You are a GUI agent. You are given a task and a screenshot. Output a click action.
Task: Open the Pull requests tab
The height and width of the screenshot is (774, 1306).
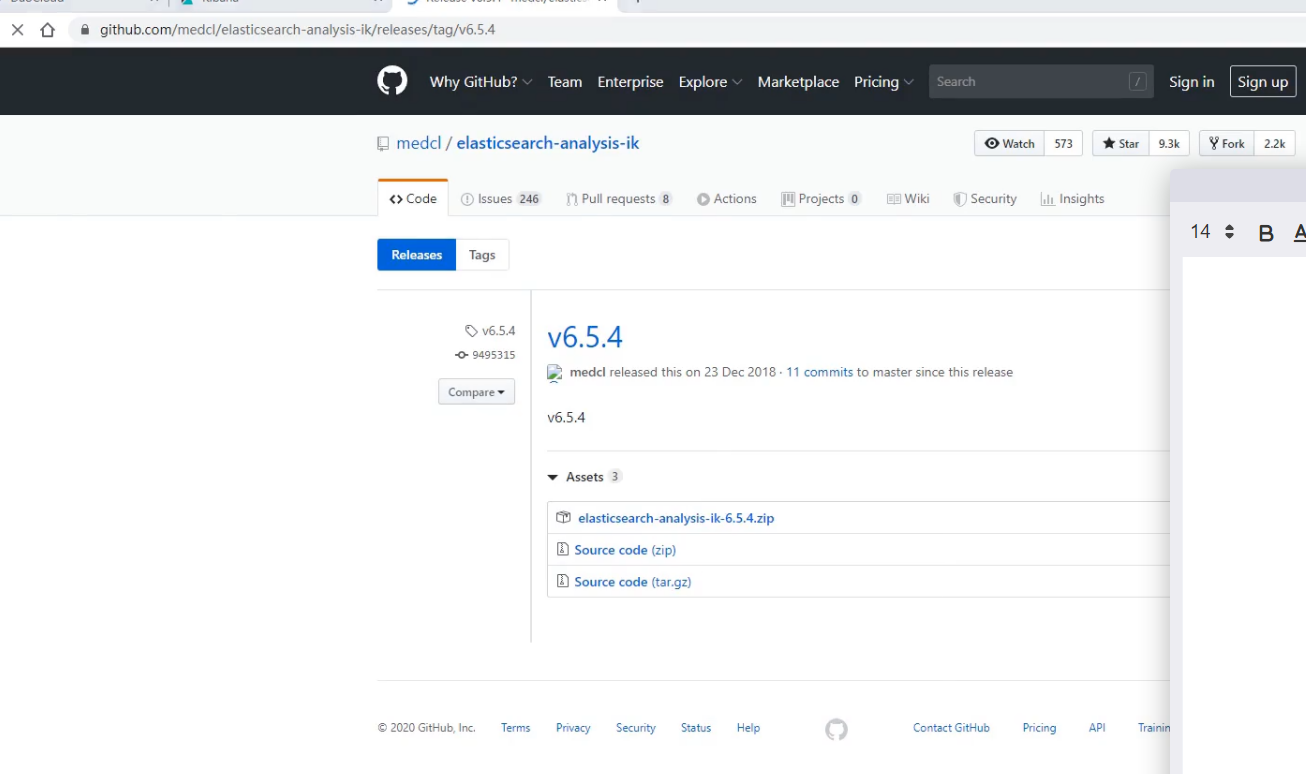(617, 199)
